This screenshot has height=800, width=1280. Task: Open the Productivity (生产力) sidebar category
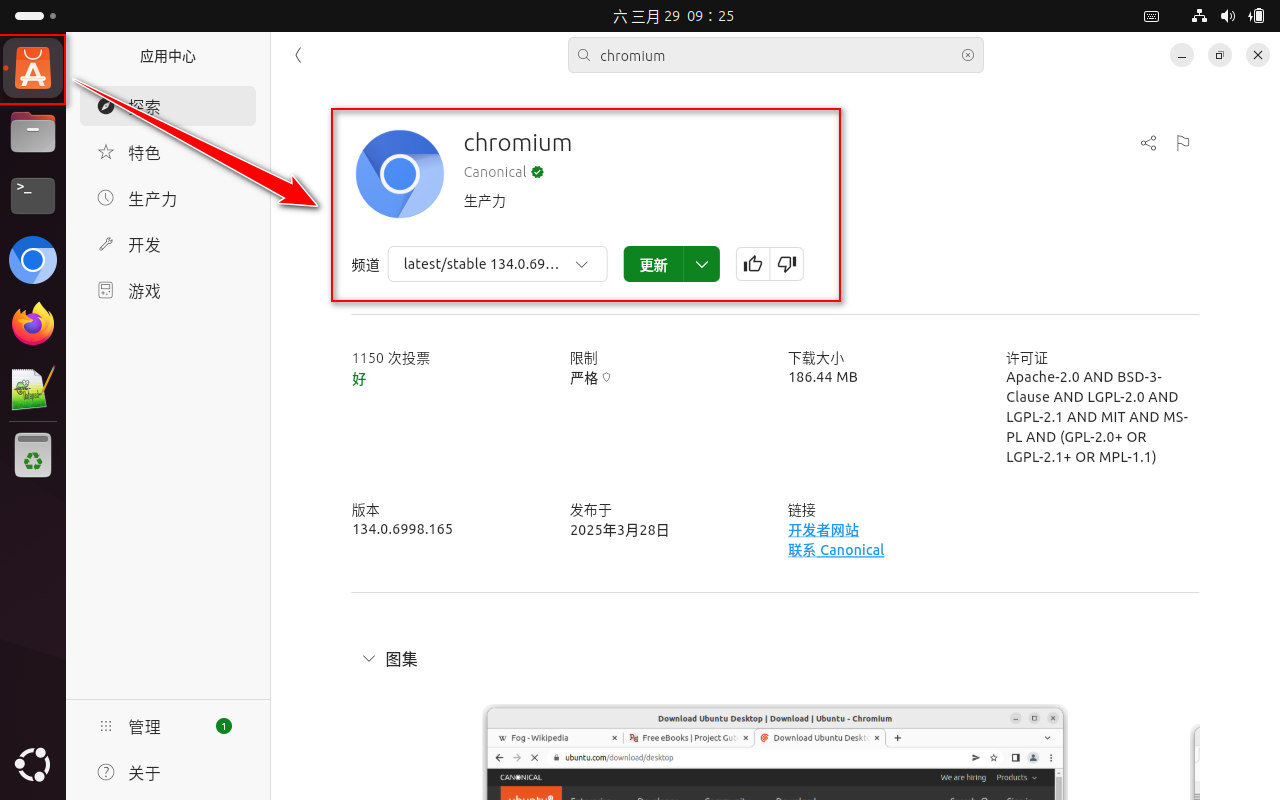(x=168, y=198)
